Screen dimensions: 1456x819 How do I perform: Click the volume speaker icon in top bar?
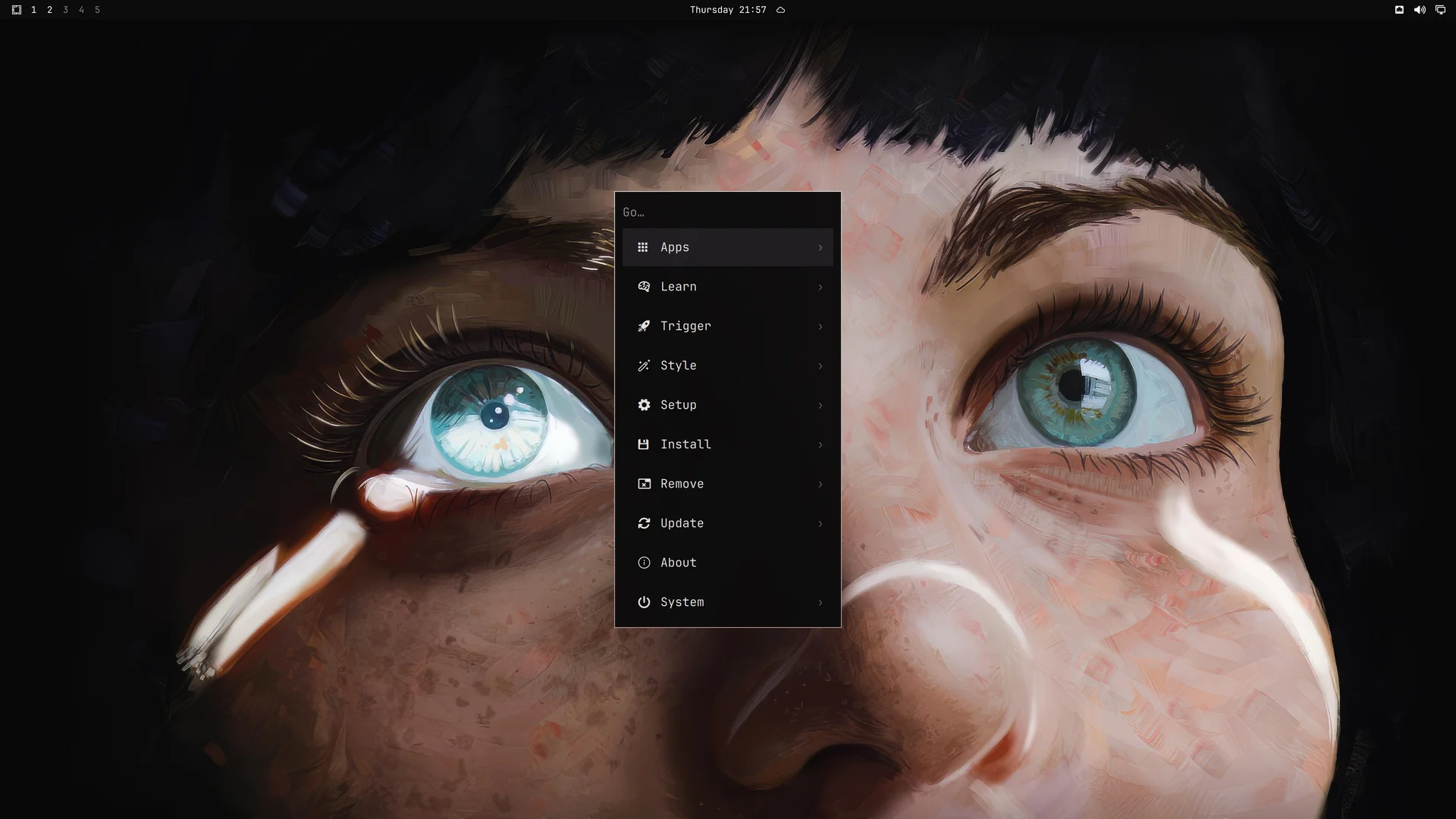[1420, 10]
